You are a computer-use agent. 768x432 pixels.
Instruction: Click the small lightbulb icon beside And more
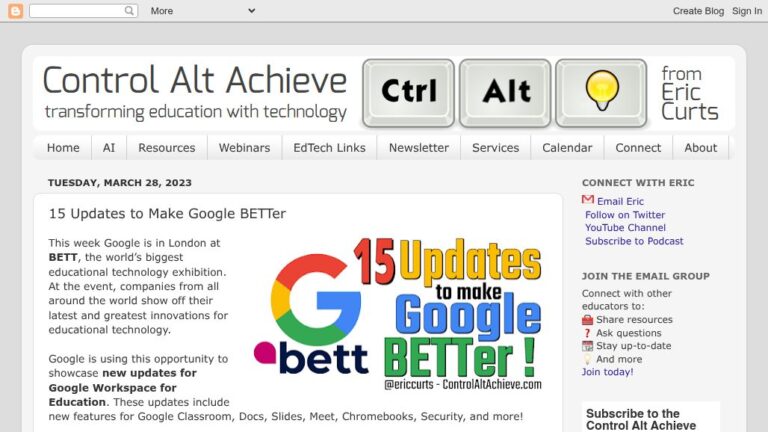tap(587, 359)
